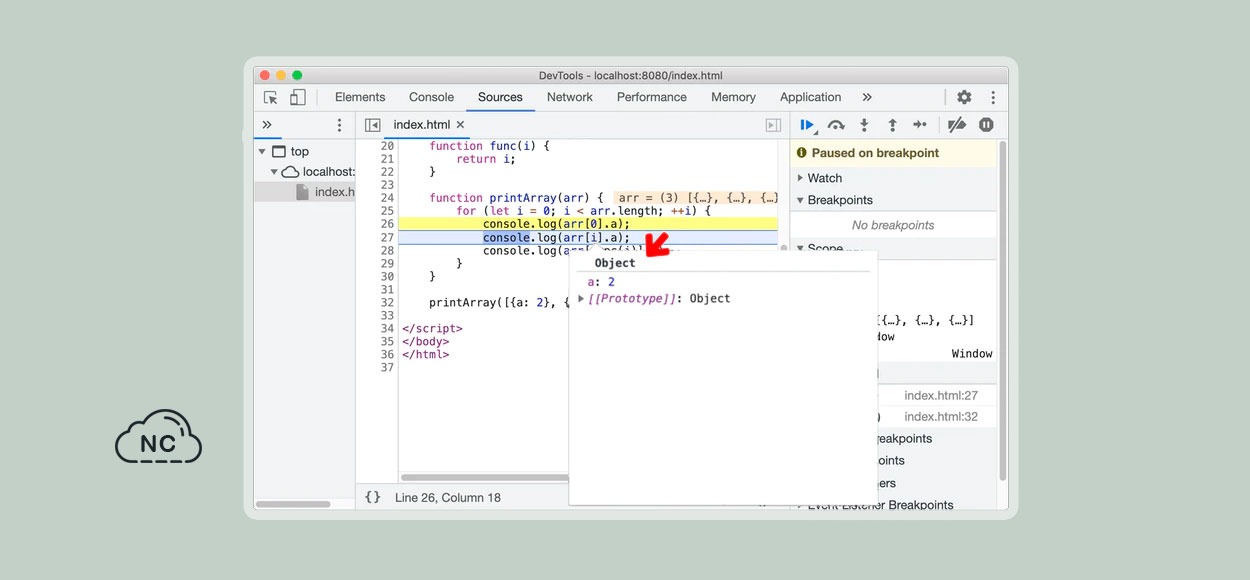Expand more navigator tabs in sidebar

(267, 125)
